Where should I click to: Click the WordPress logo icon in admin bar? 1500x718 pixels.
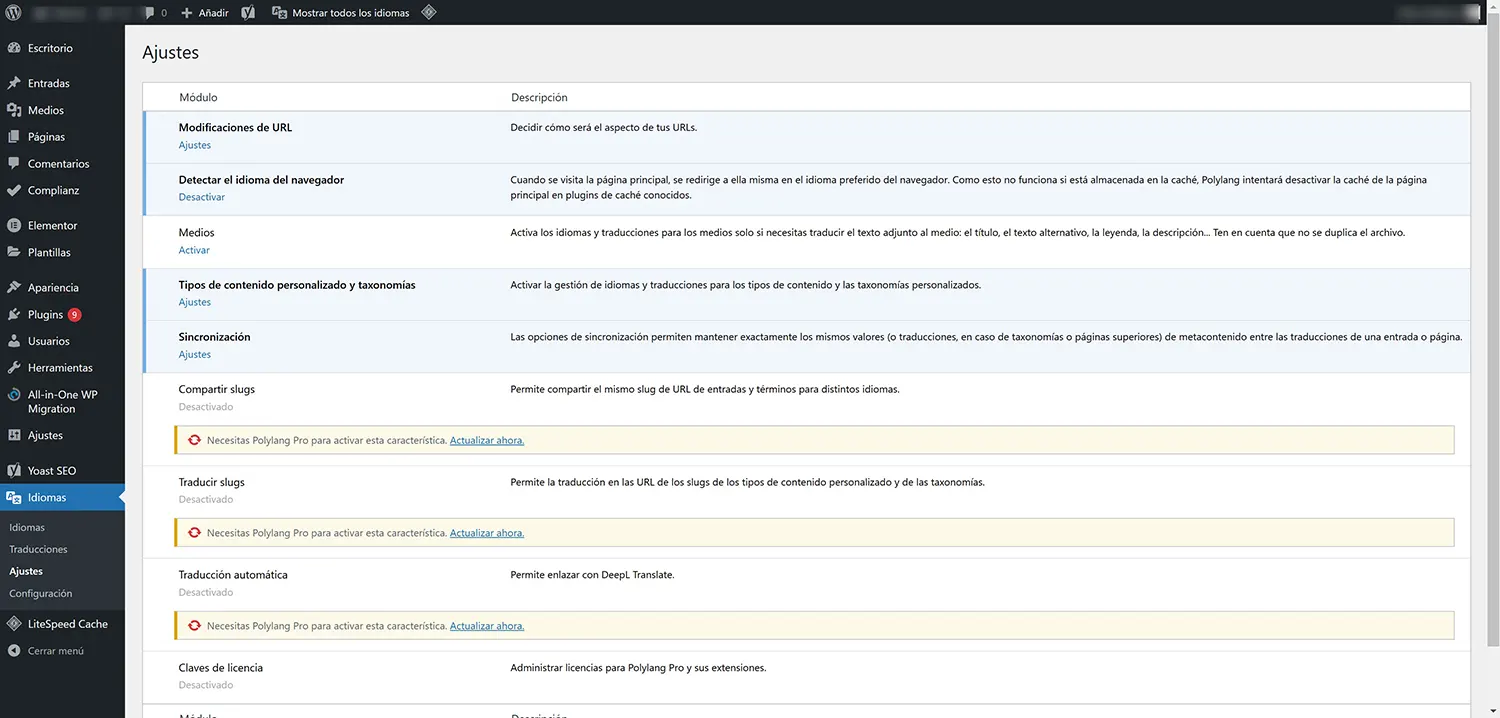pyautogui.click(x=13, y=13)
